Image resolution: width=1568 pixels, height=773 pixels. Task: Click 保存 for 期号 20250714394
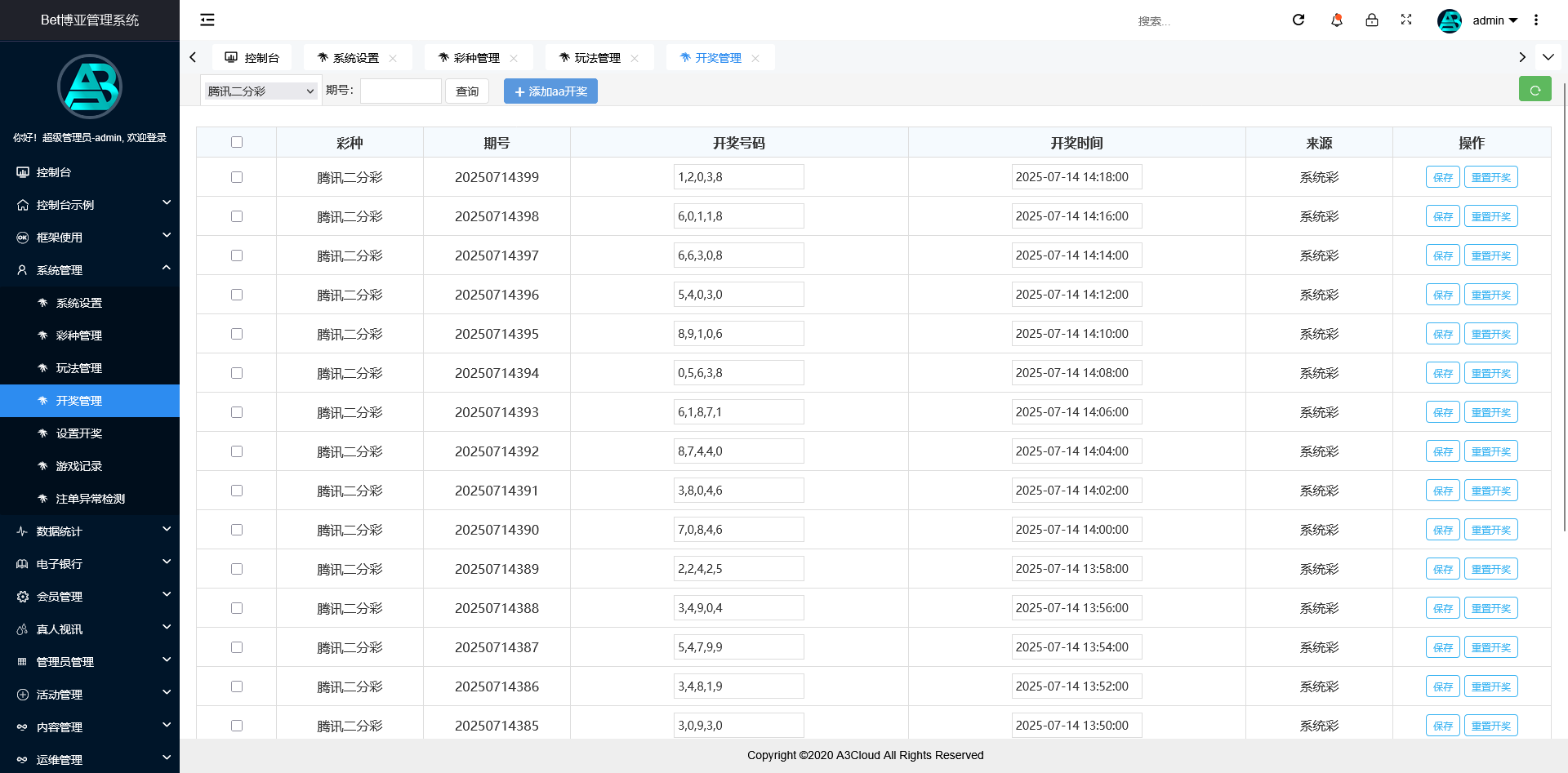coord(1443,373)
